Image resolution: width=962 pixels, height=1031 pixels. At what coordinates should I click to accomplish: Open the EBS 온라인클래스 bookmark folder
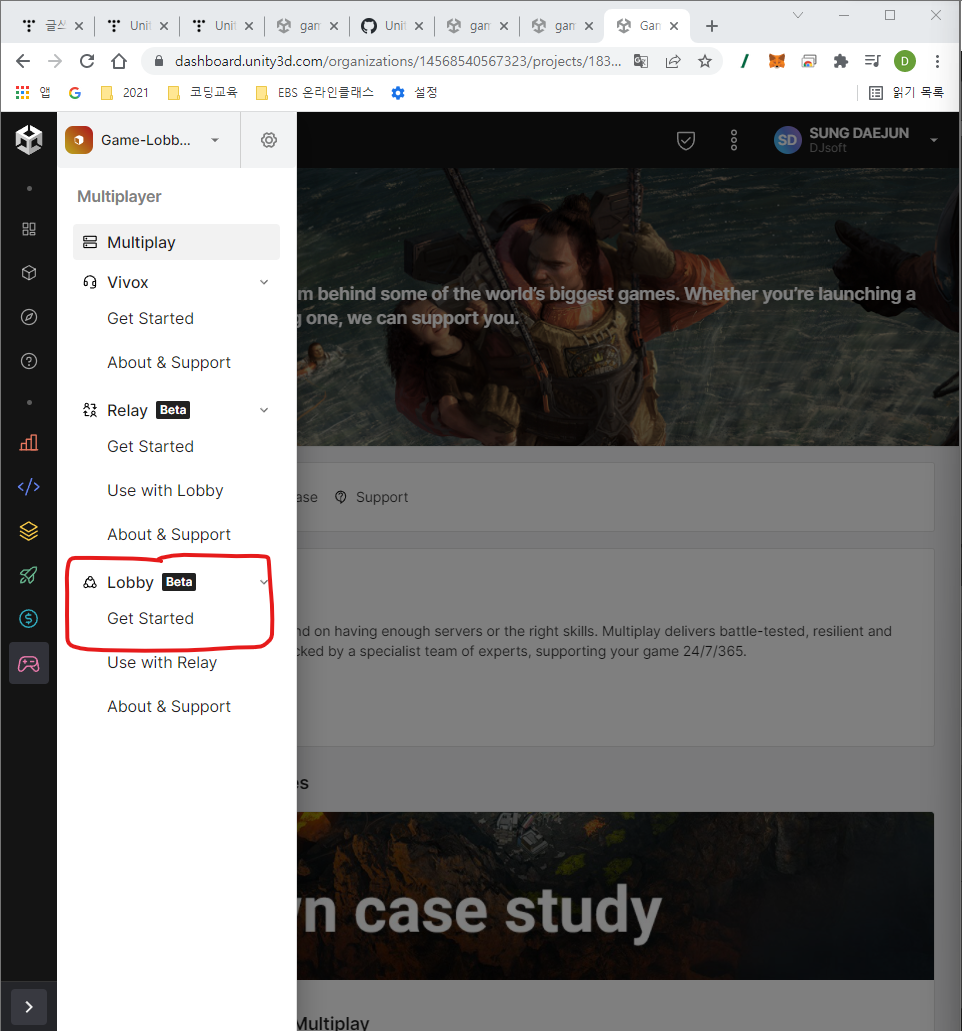click(x=315, y=93)
